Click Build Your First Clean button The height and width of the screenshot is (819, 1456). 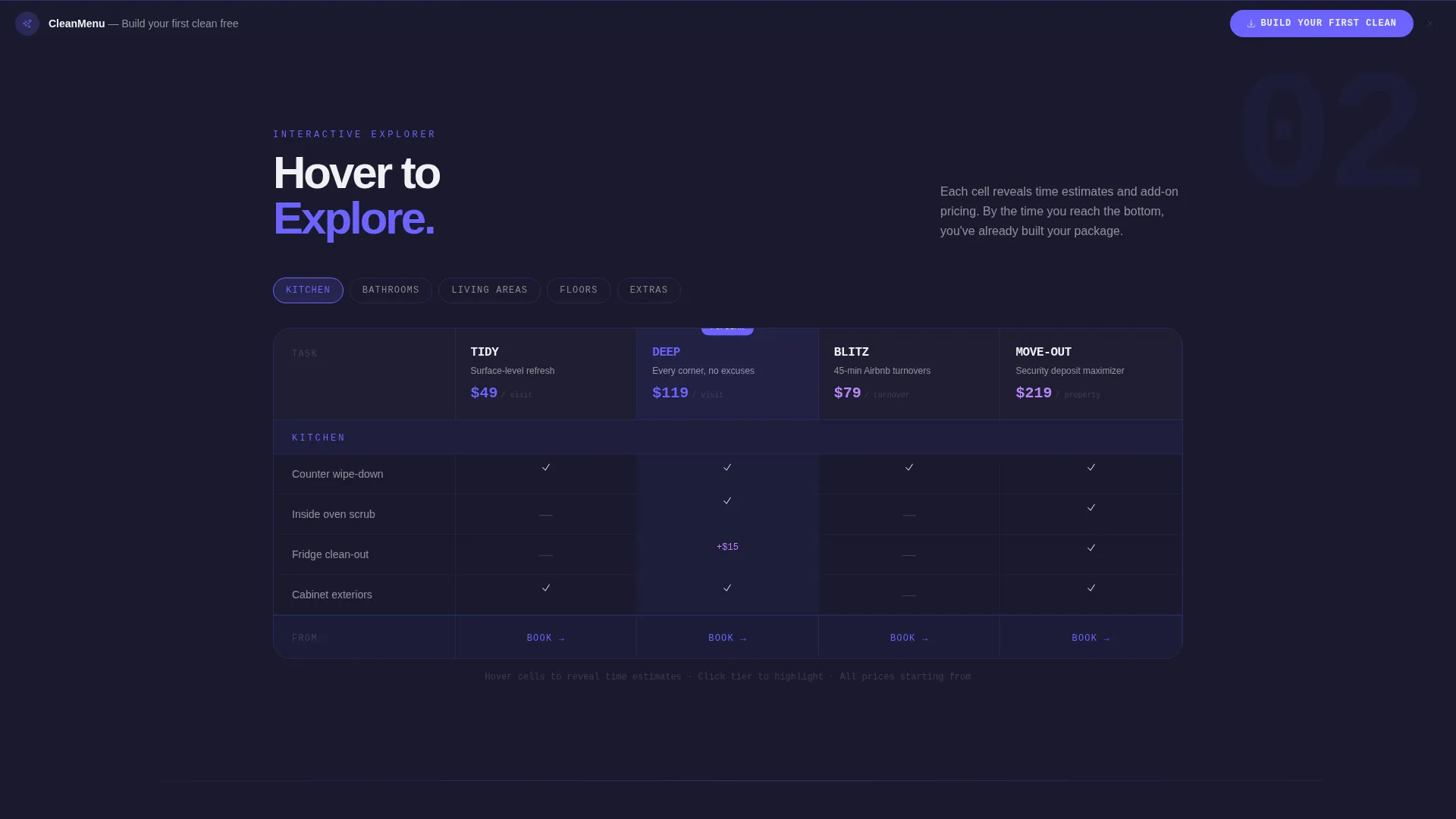pos(1321,24)
